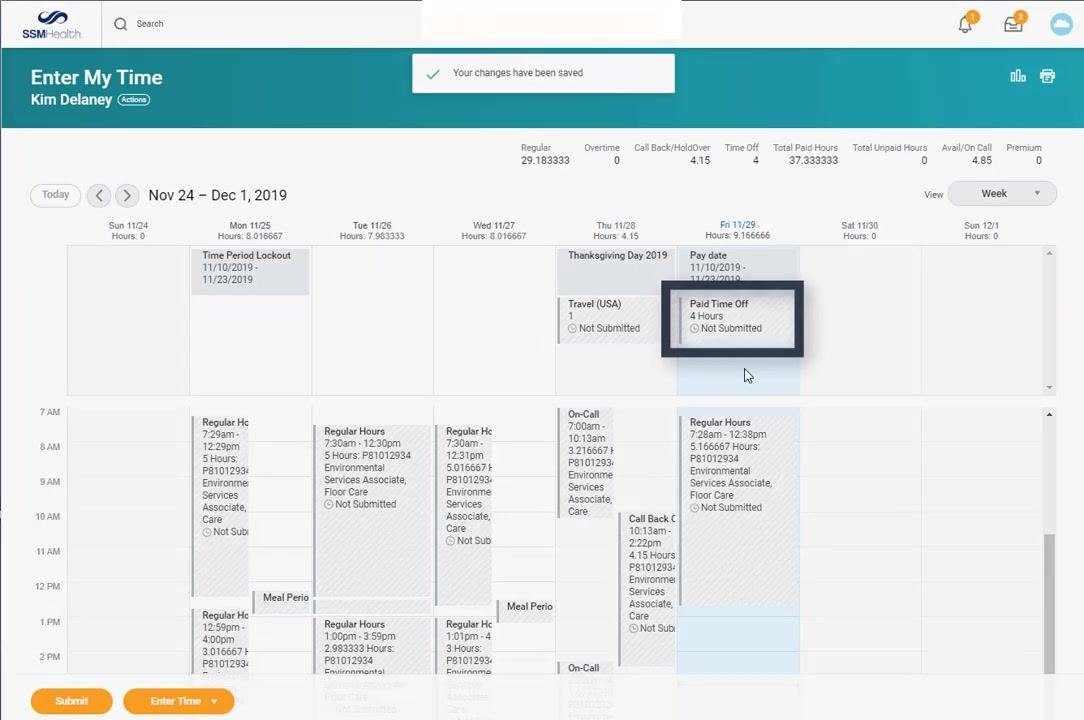Click the hourly calendar scroll up arrow
Screen dimensions: 1084x720
click(x=1049, y=414)
